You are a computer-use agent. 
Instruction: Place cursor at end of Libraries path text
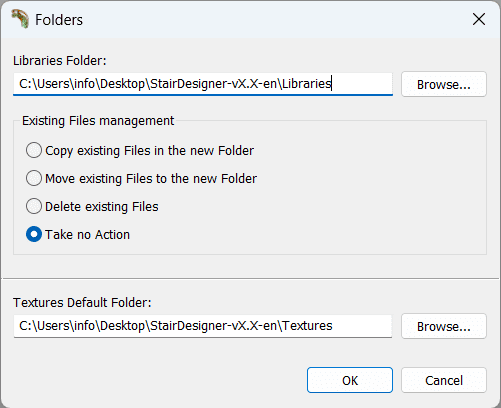tap(331, 84)
